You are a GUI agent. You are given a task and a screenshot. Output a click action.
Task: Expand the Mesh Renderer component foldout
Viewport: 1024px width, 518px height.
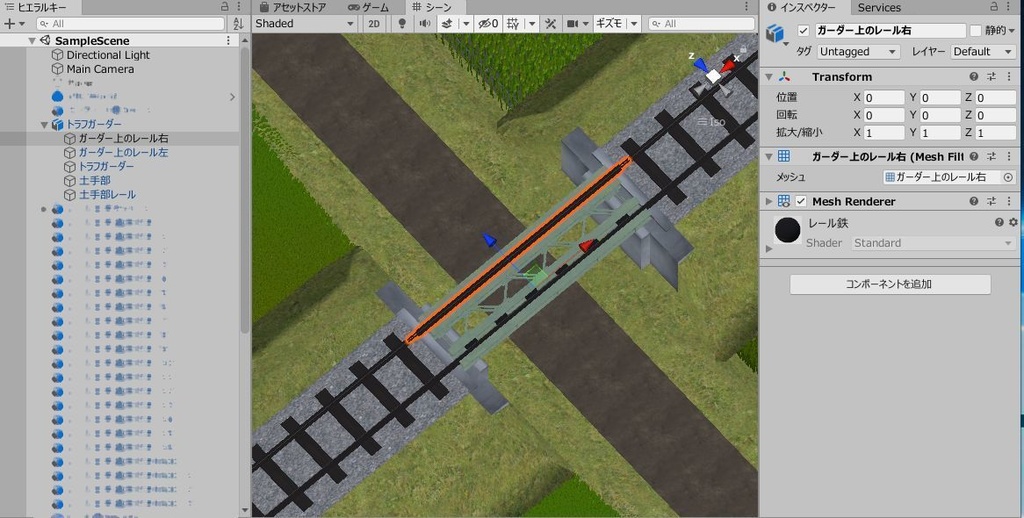(769, 201)
